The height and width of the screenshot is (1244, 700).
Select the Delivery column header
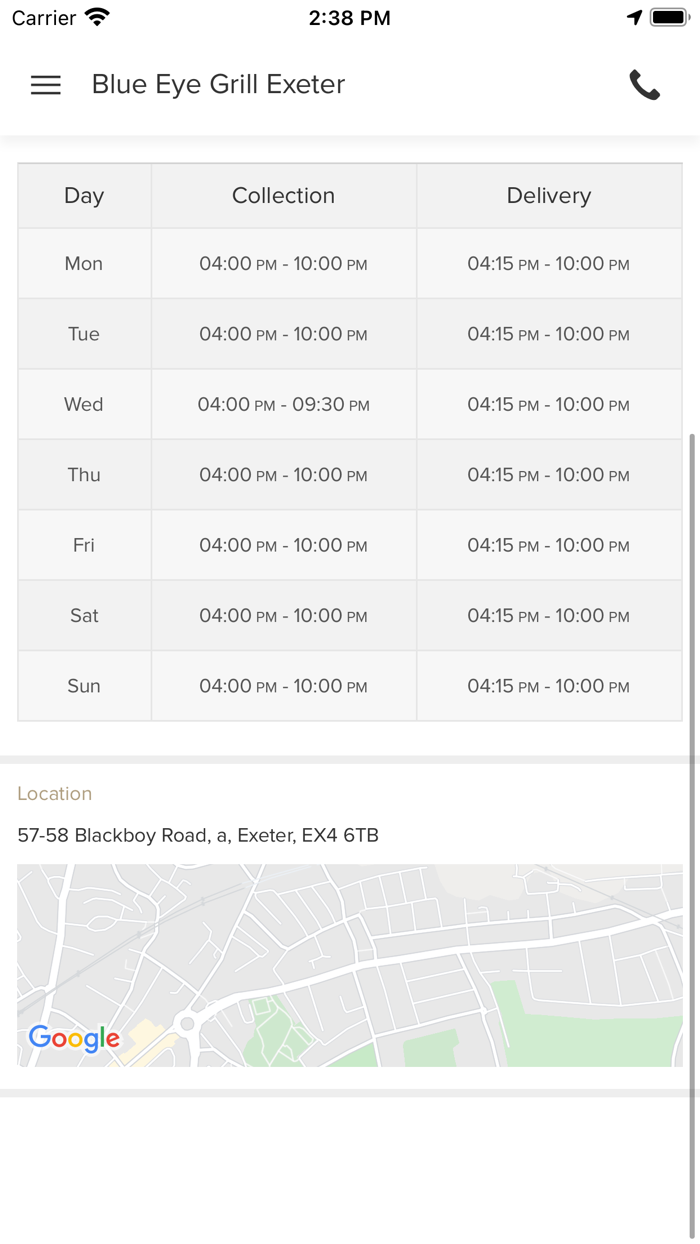point(549,196)
